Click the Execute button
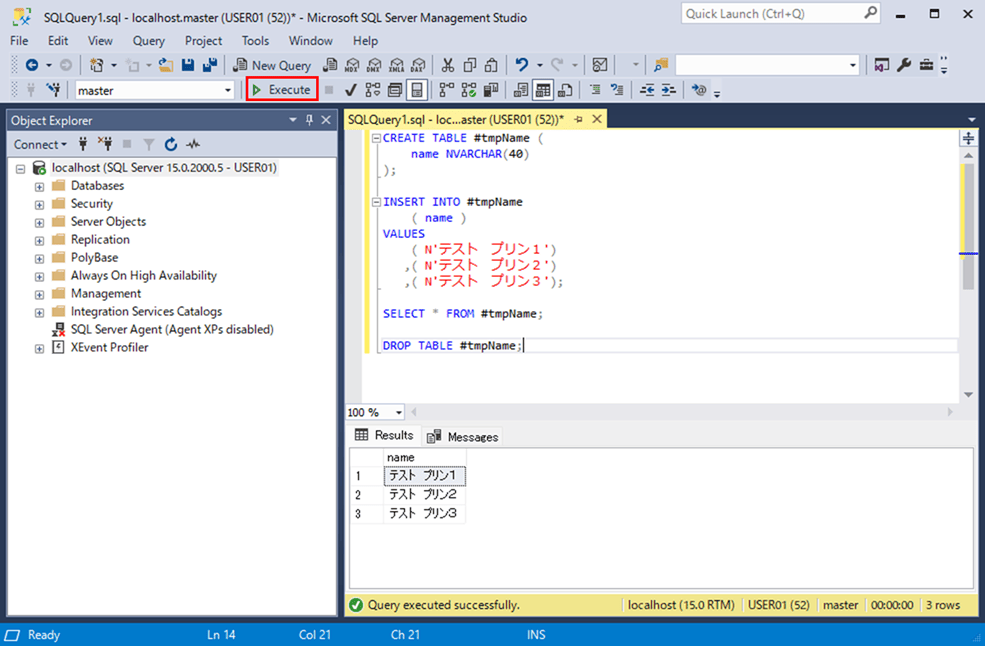985x646 pixels. [x=281, y=90]
